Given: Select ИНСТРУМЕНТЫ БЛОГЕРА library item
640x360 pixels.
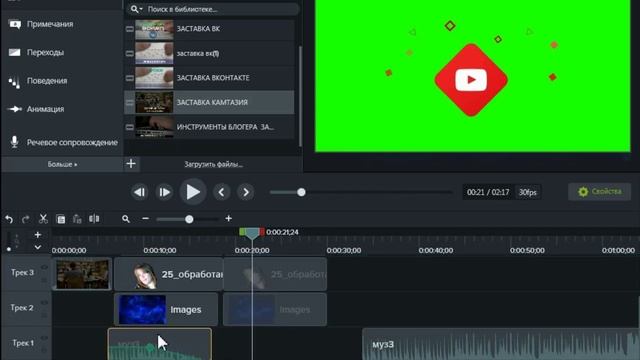Looking at the screenshot, I should 209,127.
